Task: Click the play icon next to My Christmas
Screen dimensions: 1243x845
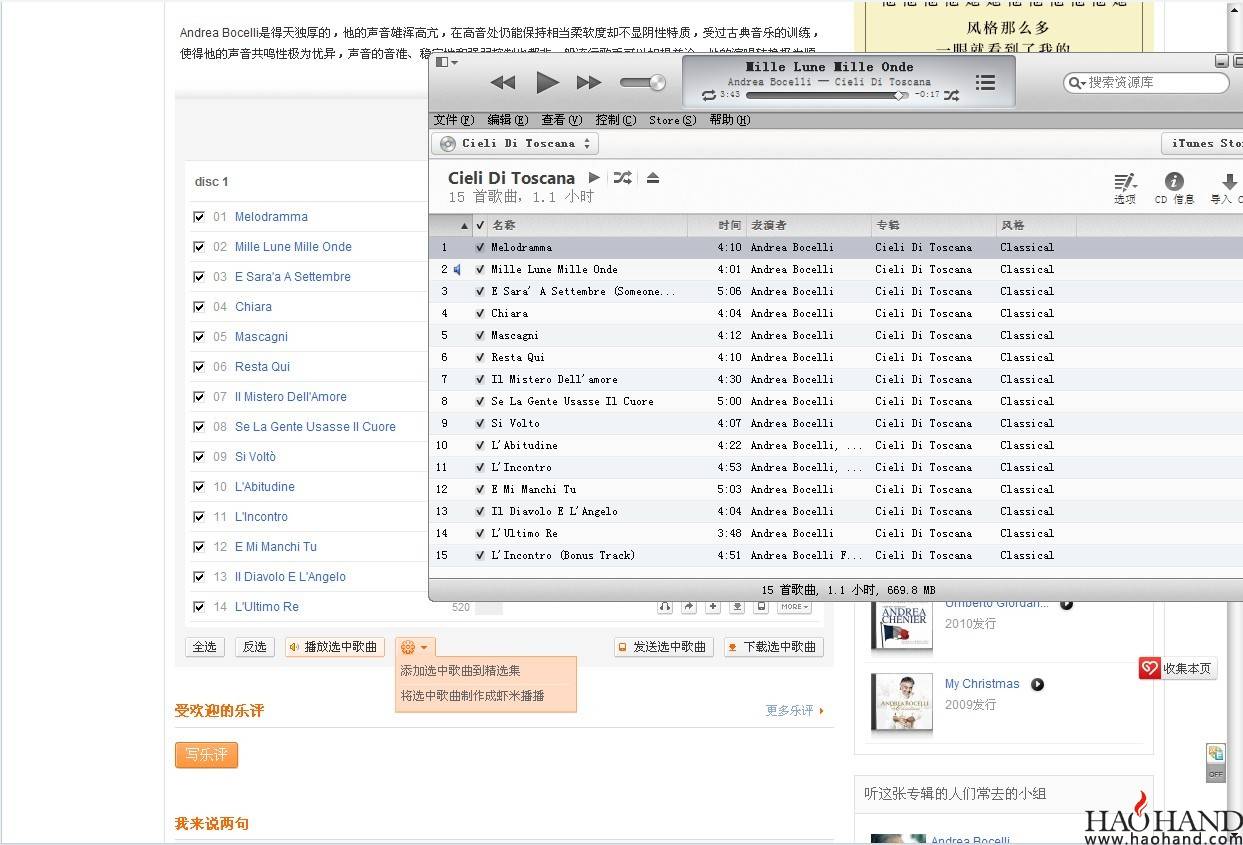Action: pyautogui.click(x=1038, y=685)
